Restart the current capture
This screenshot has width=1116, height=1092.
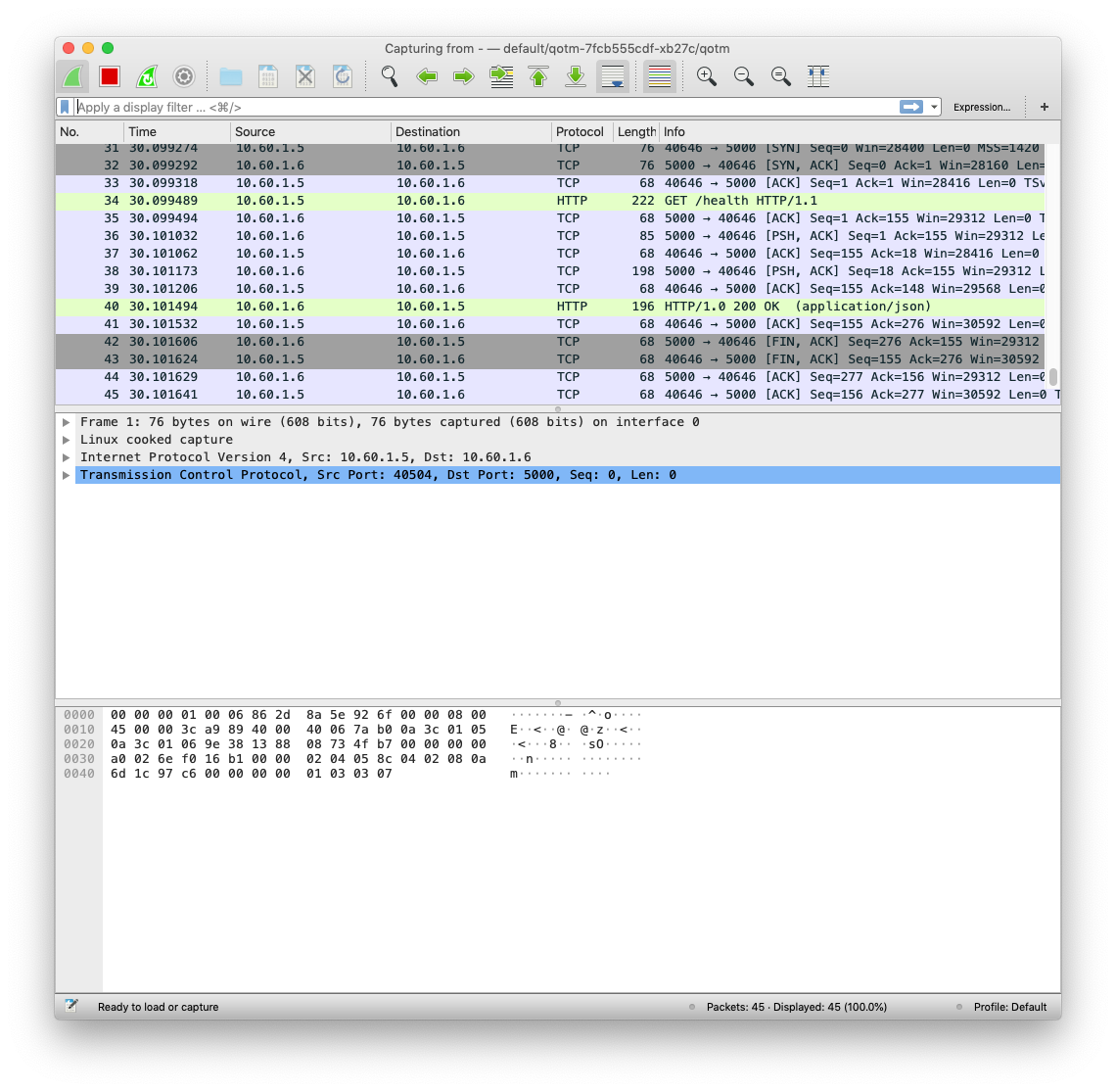point(147,77)
